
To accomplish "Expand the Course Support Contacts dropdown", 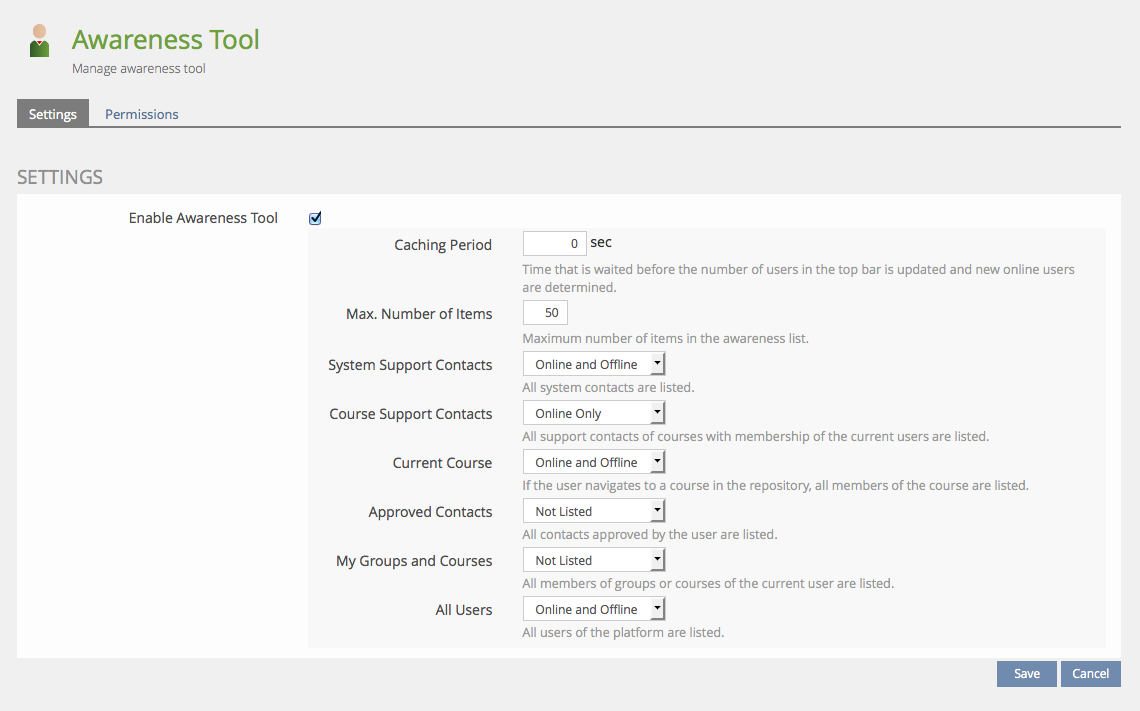I will click(x=593, y=413).
